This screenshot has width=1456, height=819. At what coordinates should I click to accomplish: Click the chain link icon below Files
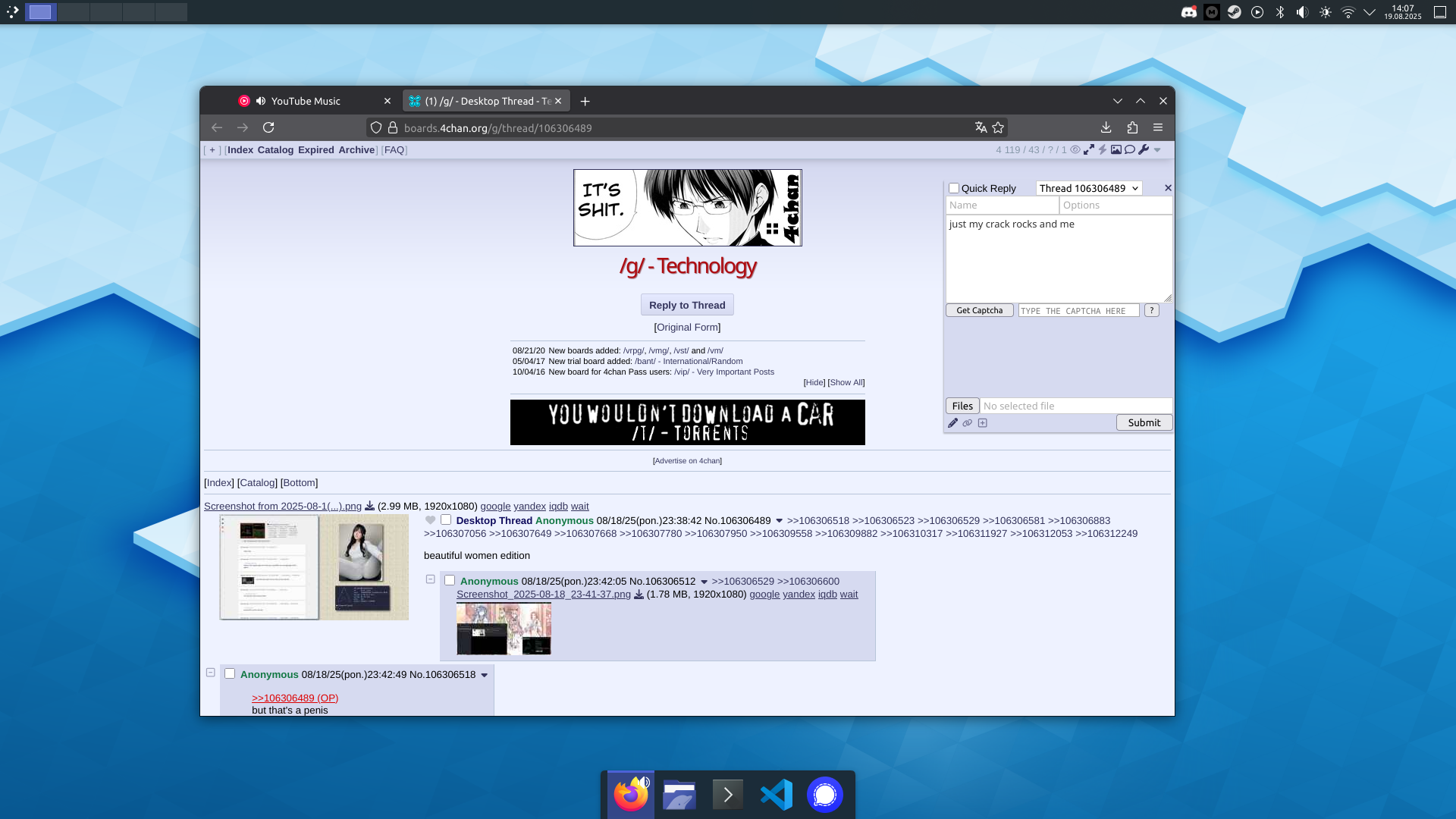[968, 423]
